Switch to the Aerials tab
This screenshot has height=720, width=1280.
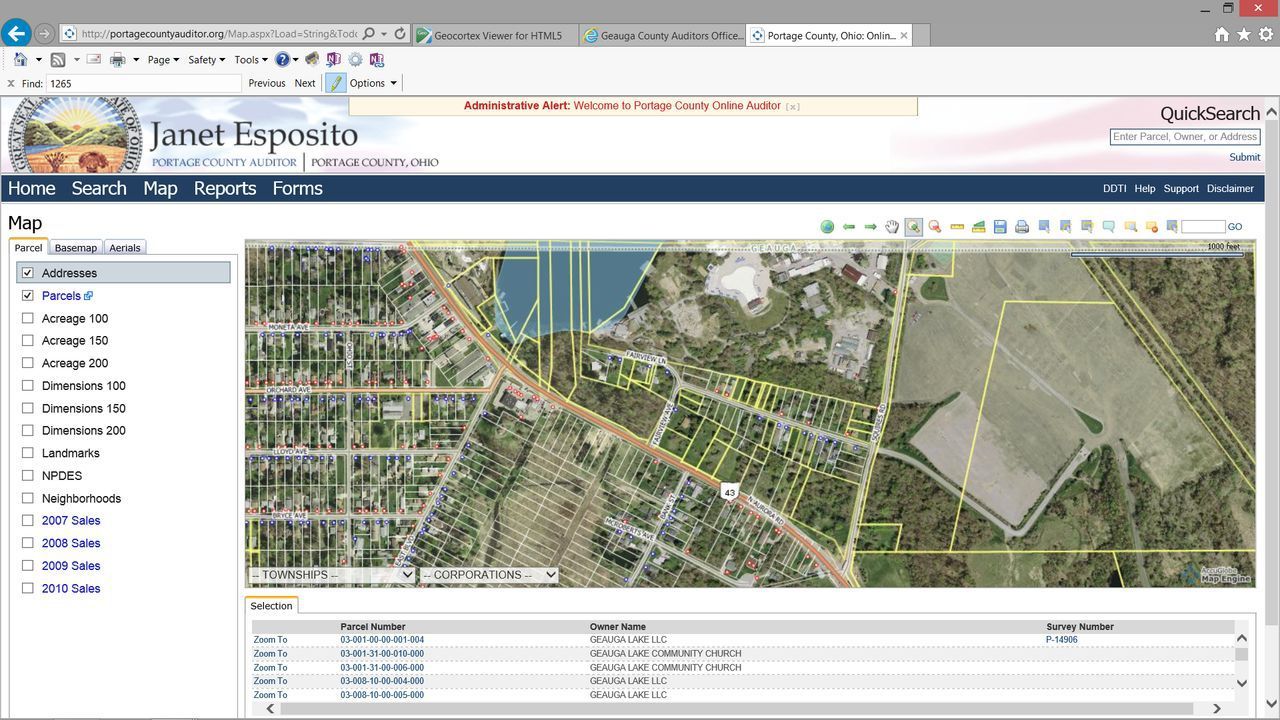click(x=125, y=247)
